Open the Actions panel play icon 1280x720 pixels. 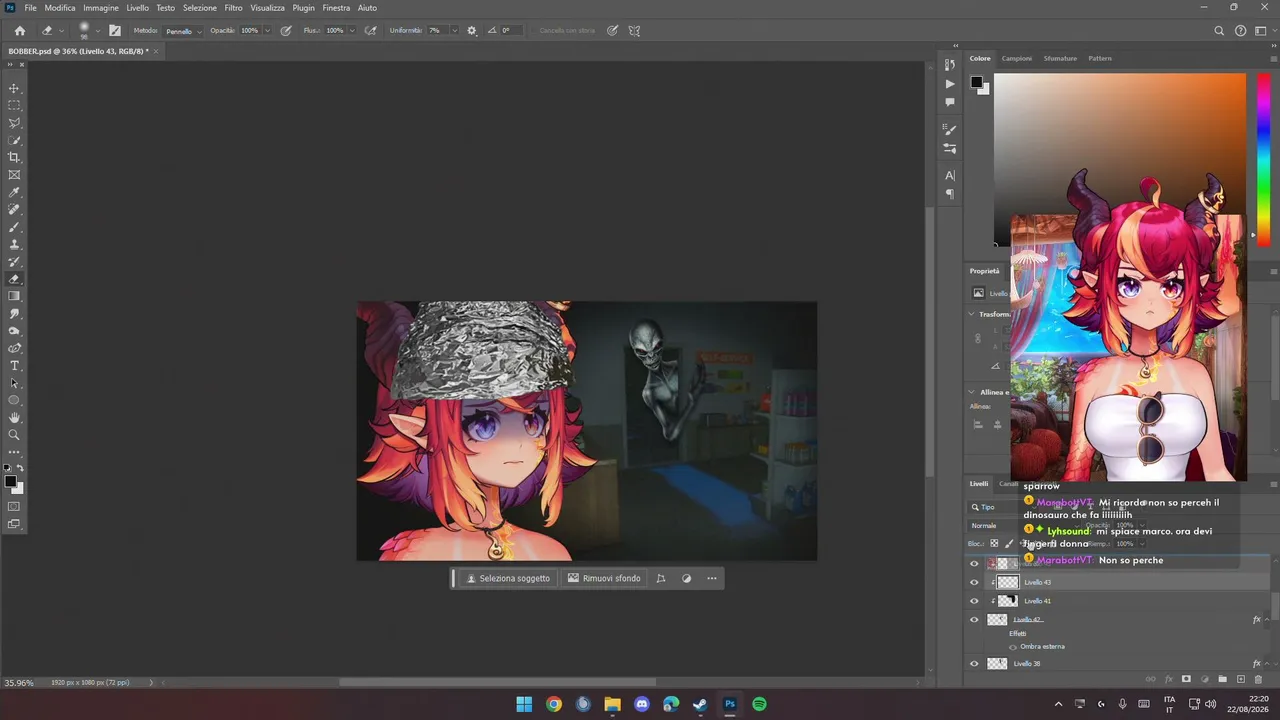coord(950,84)
